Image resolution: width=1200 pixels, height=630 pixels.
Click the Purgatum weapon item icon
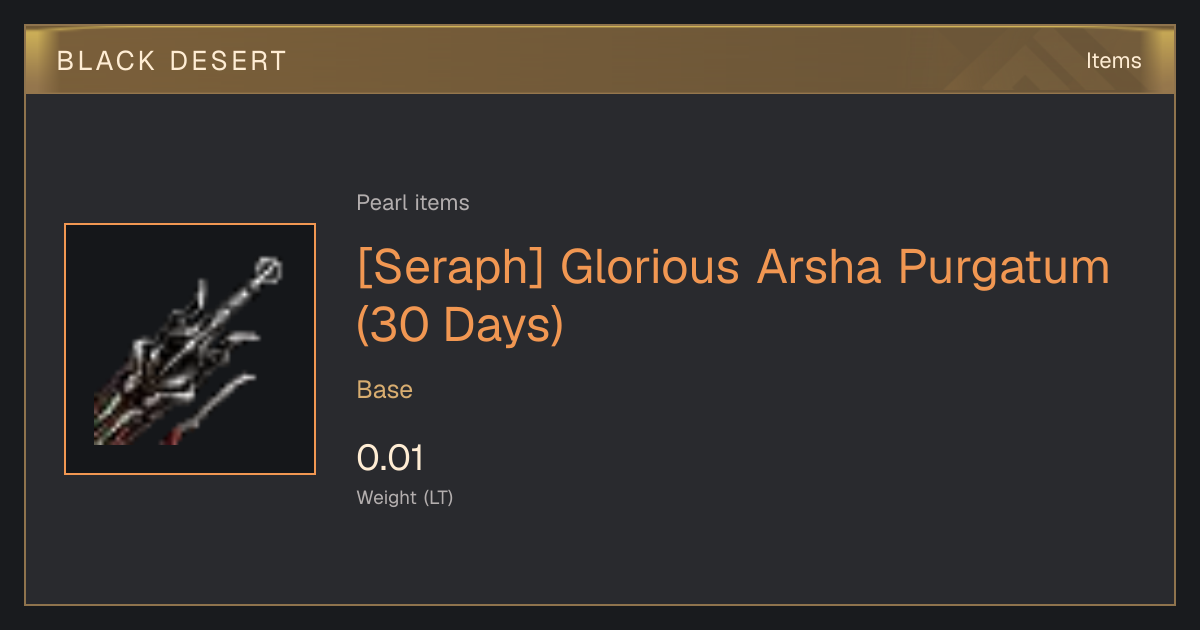[x=190, y=349]
